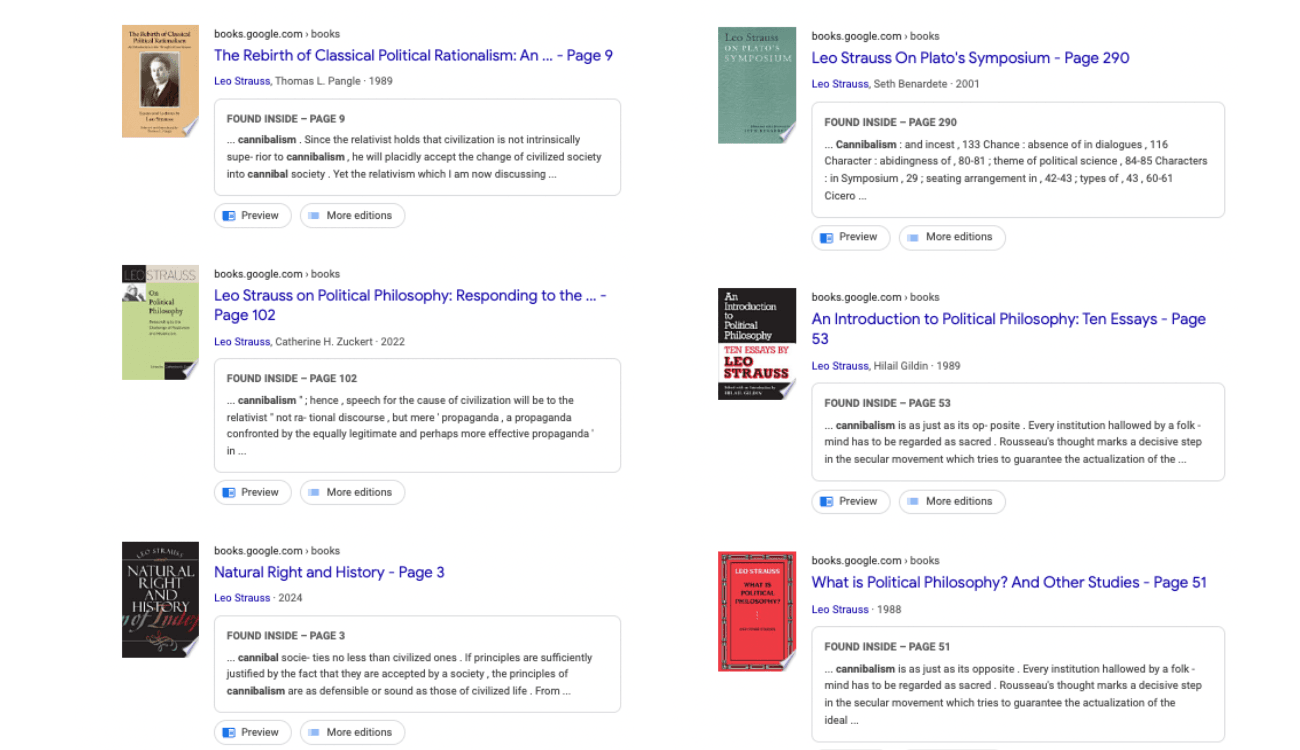Click More editions icon under Introduction to Political Philosophy

point(913,502)
